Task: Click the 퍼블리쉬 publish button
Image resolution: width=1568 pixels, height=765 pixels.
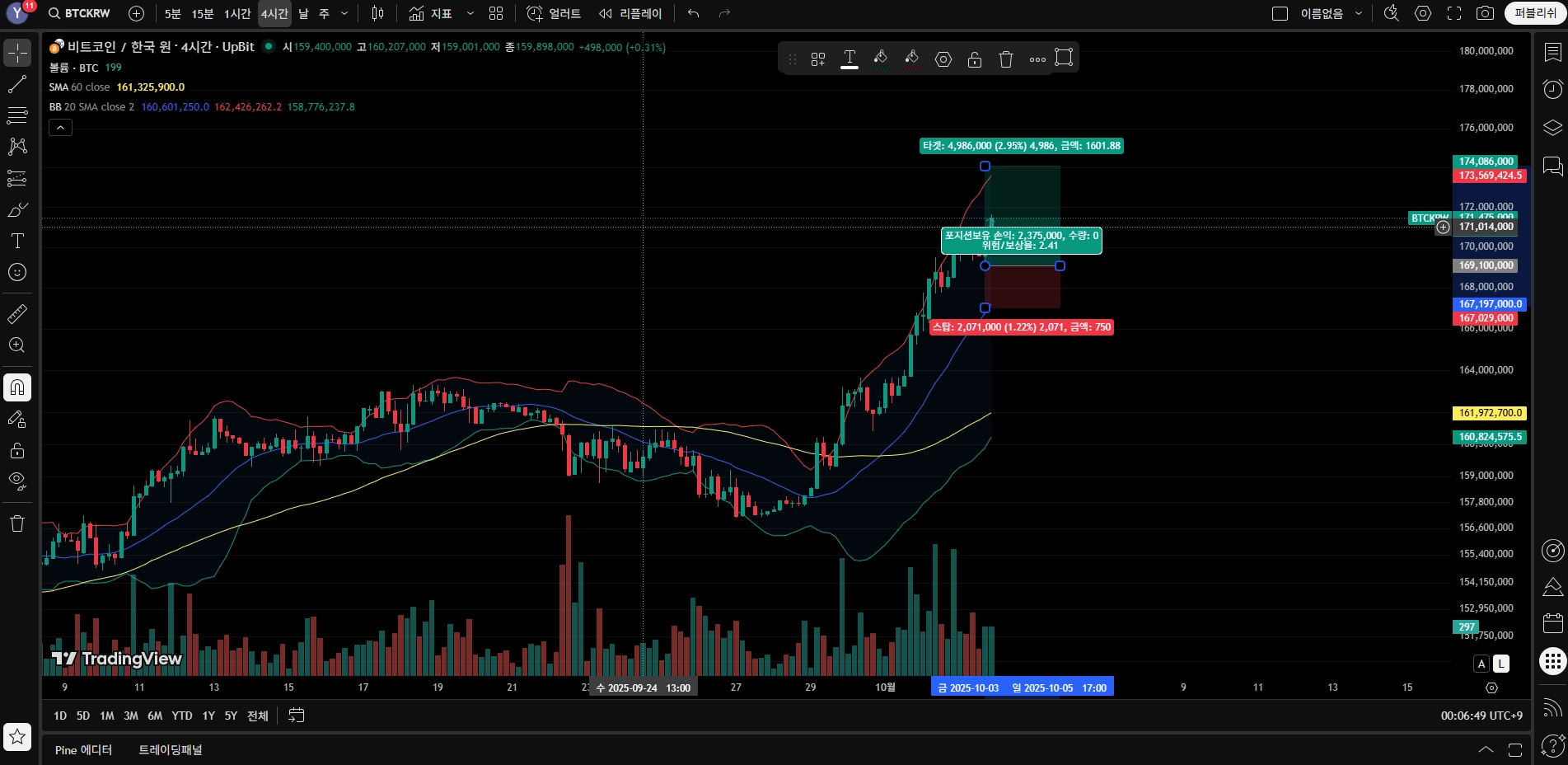Action: 1536,13
